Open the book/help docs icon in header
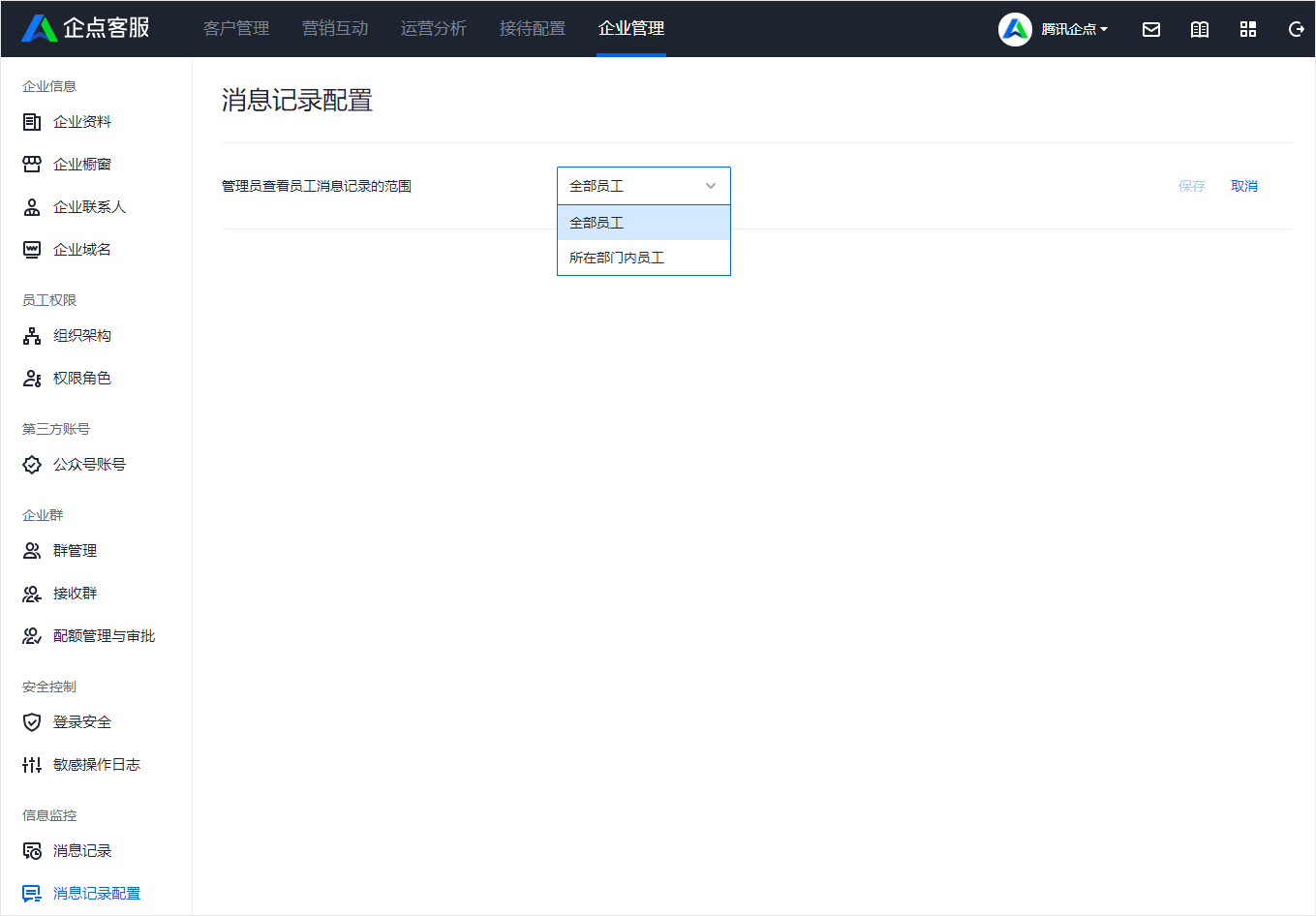 pos(1200,29)
